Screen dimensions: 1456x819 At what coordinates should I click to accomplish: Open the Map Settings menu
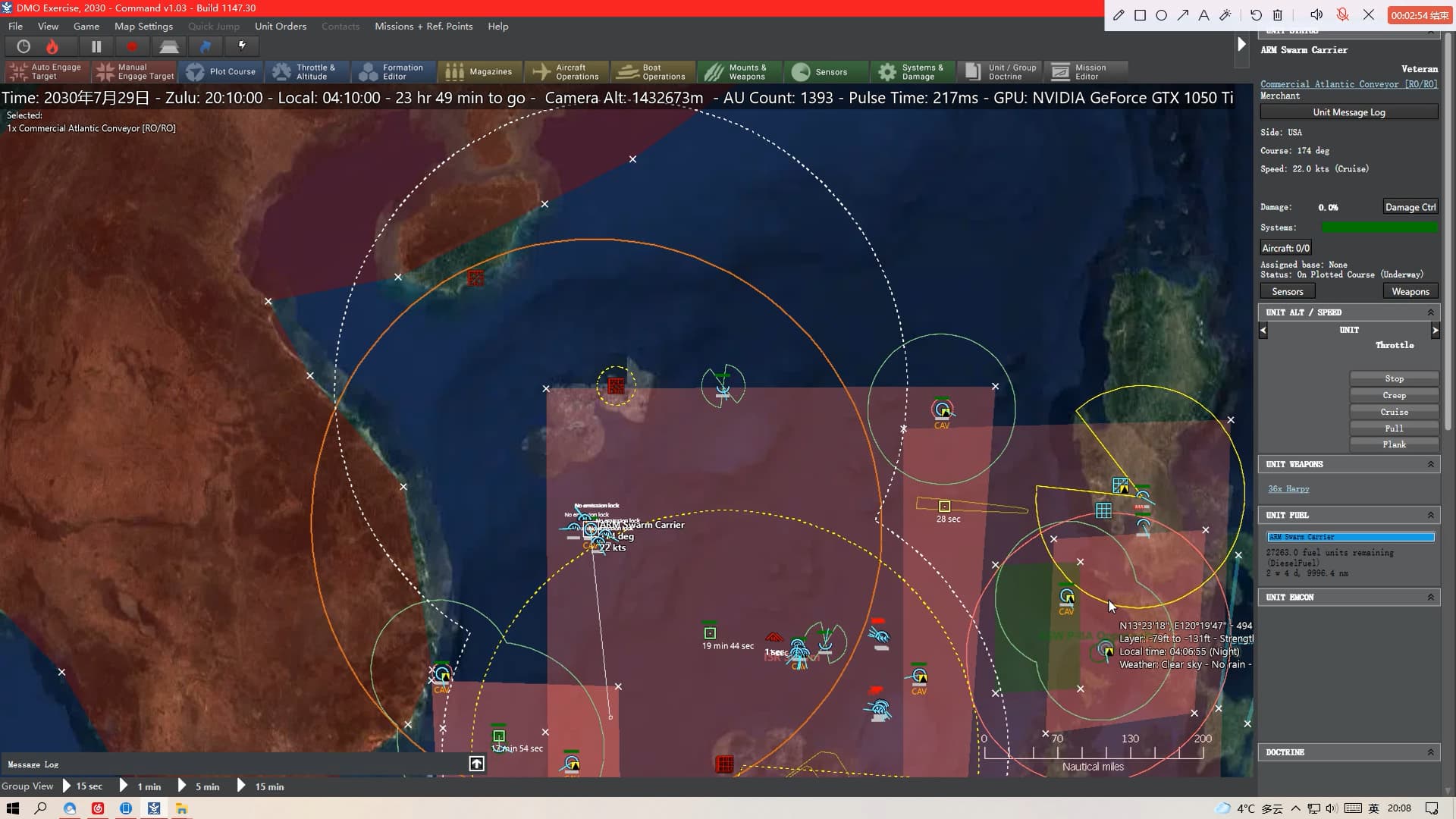pos(143,26)
